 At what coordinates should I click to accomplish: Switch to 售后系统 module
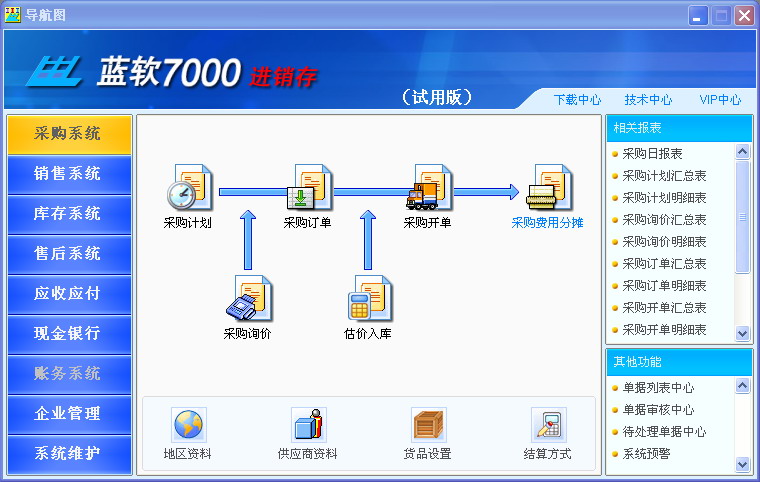coord(69,254)
